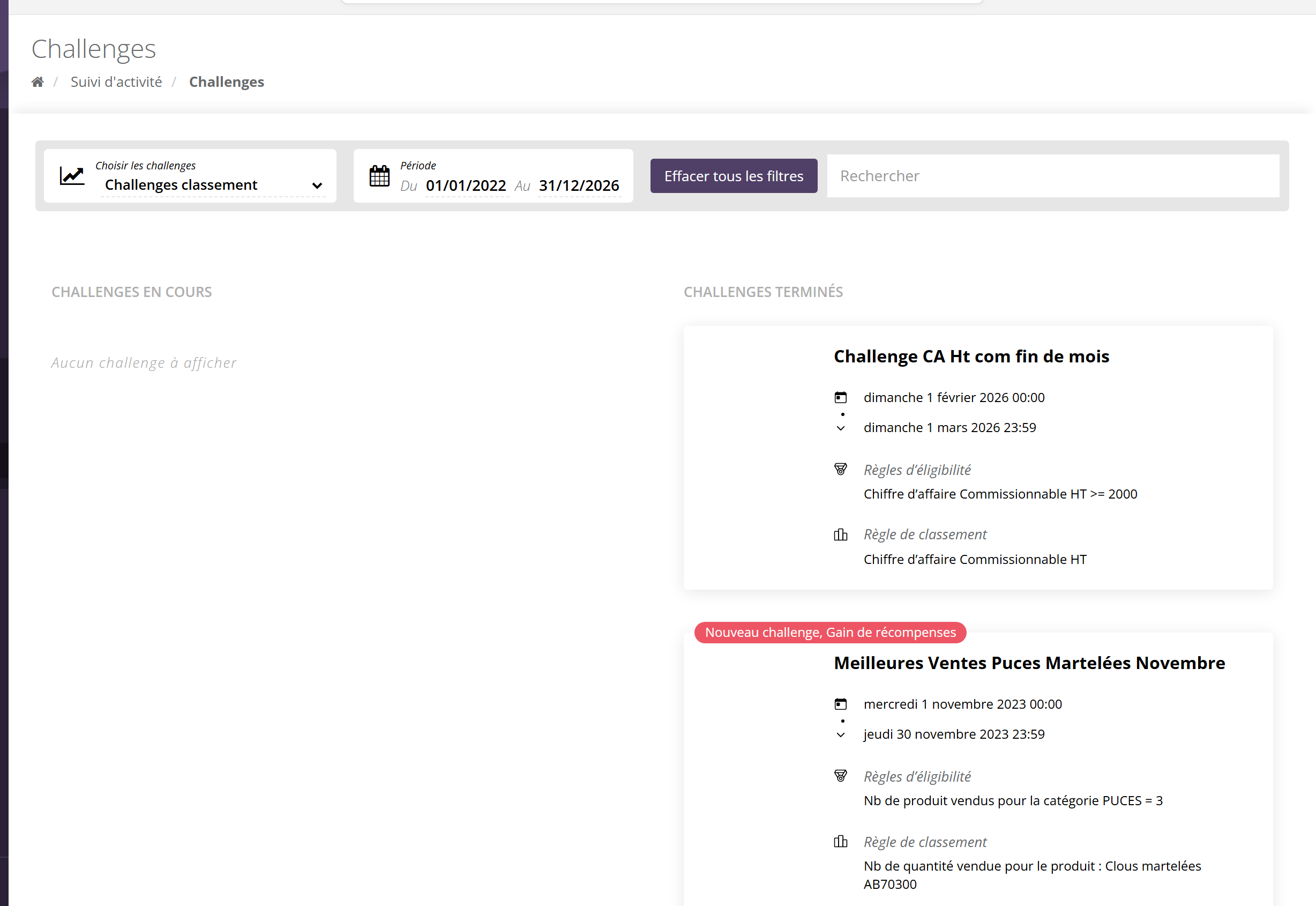Click Effacer tous les filtres button

coord(734,176)
